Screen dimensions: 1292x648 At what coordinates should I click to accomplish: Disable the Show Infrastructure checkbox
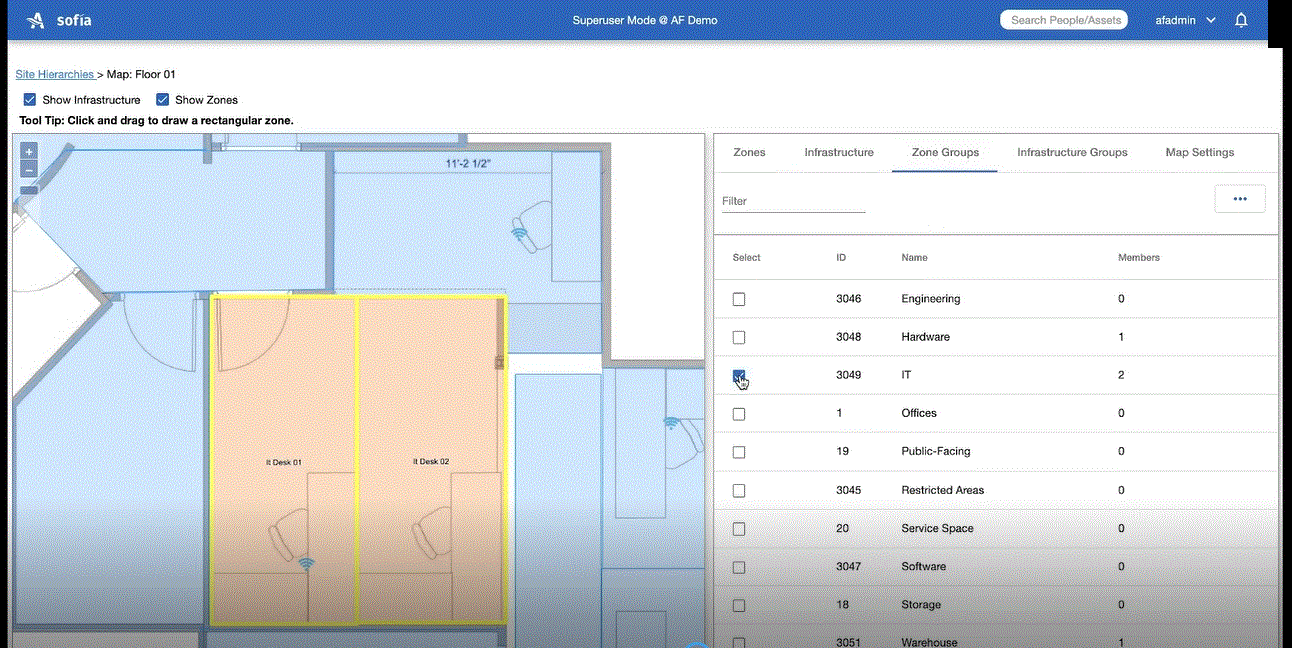pyautogui.click(x=29, y=99)
